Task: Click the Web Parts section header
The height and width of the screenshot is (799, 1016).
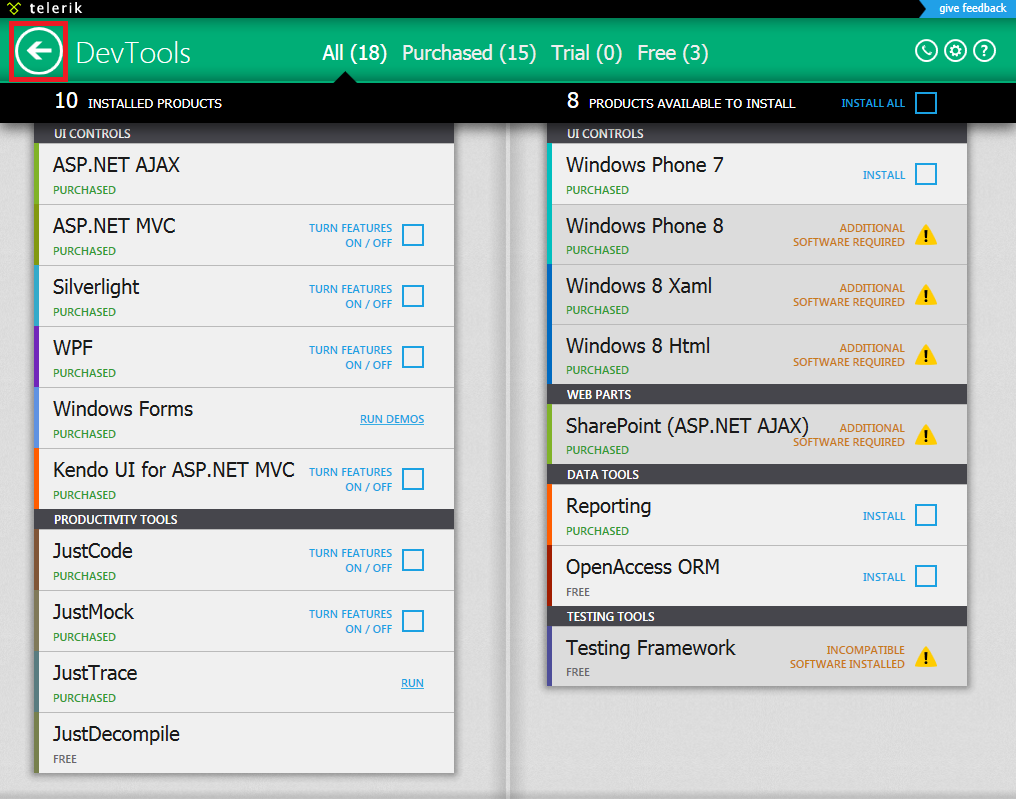Action: point(757,394)
